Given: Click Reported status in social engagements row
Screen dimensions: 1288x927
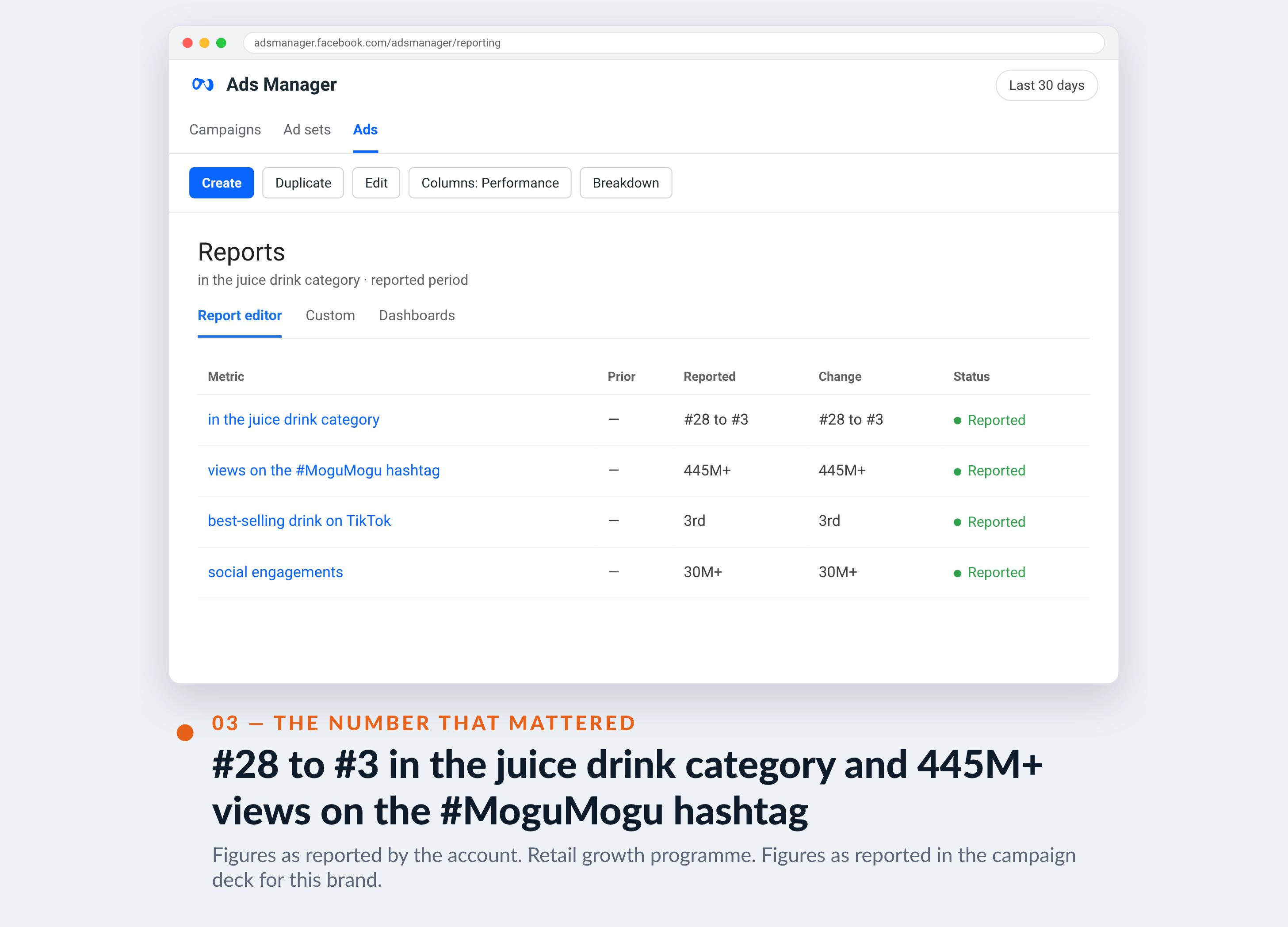Looking at the screenshot, I should coord(989,573).
